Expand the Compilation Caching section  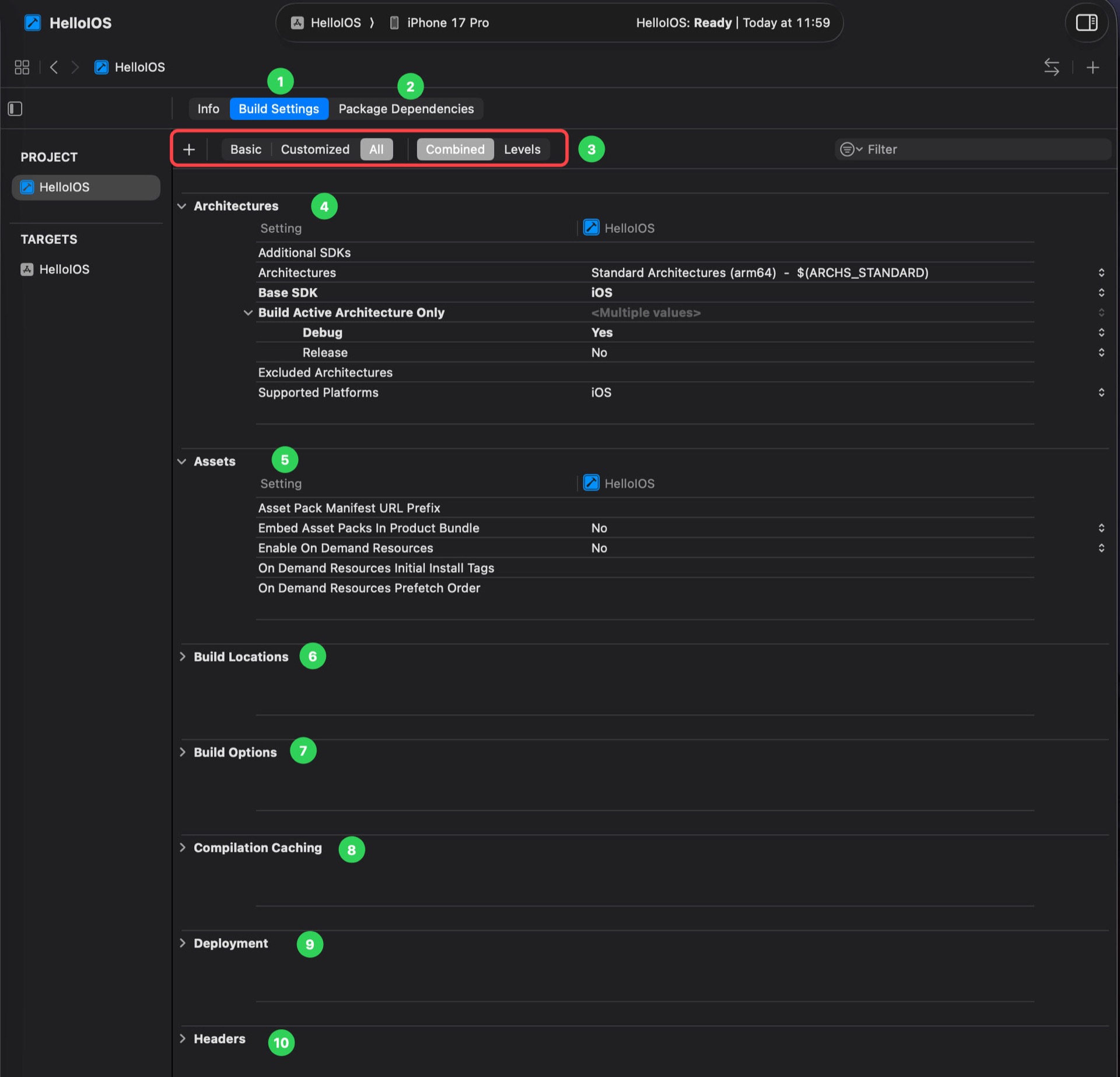(x=182, y=847)
